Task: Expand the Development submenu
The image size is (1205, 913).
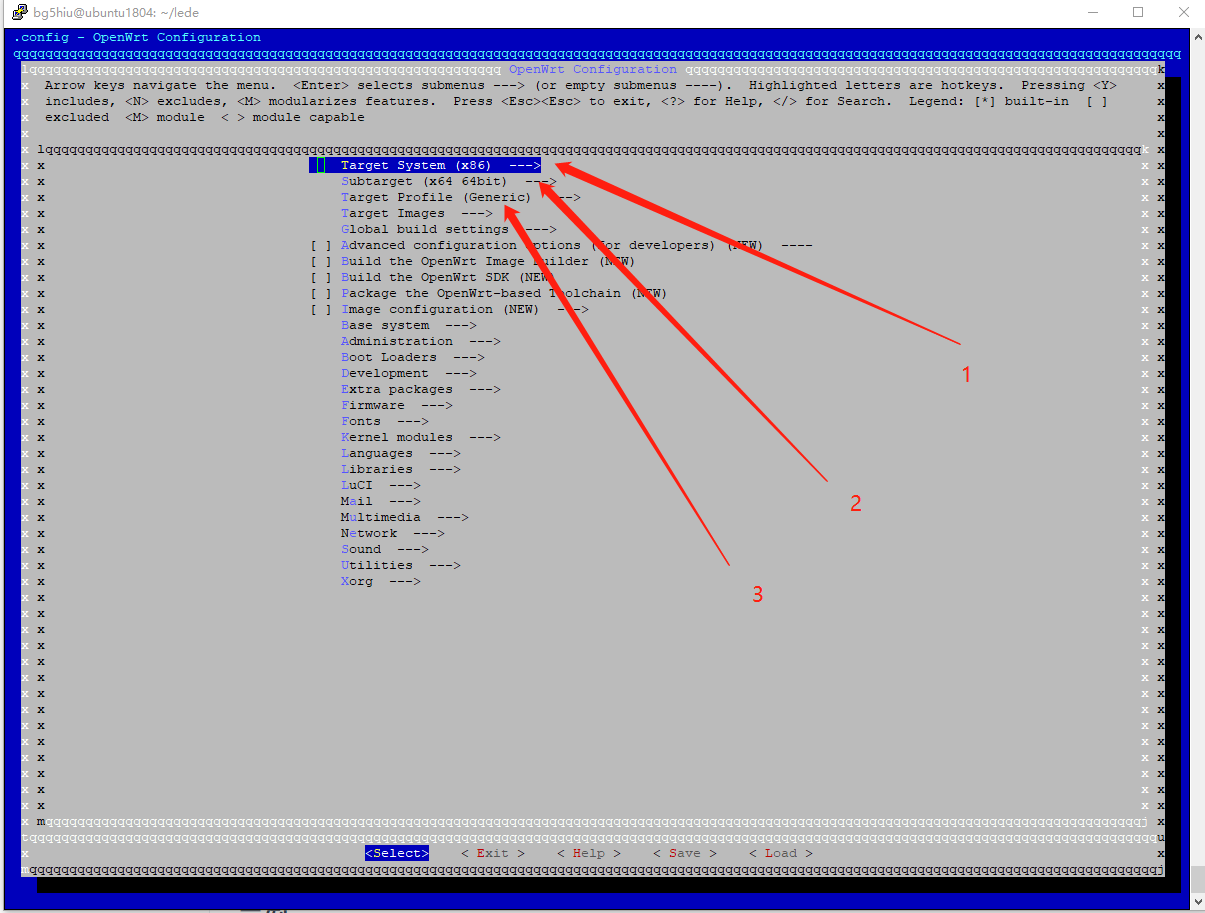Action: (x=409, y=374)
